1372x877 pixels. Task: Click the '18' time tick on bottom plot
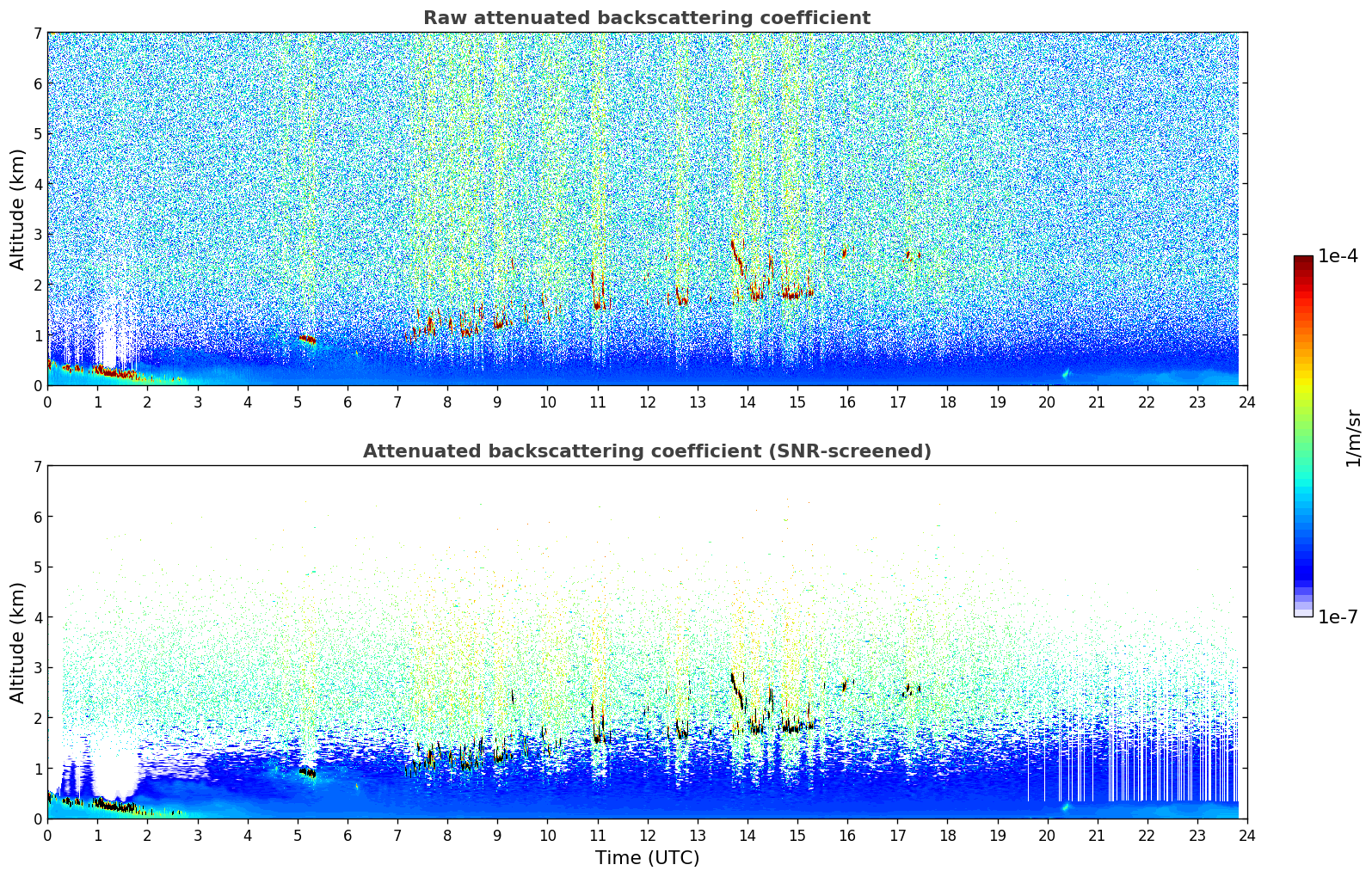pyautogui.click(x=947, y=835)
